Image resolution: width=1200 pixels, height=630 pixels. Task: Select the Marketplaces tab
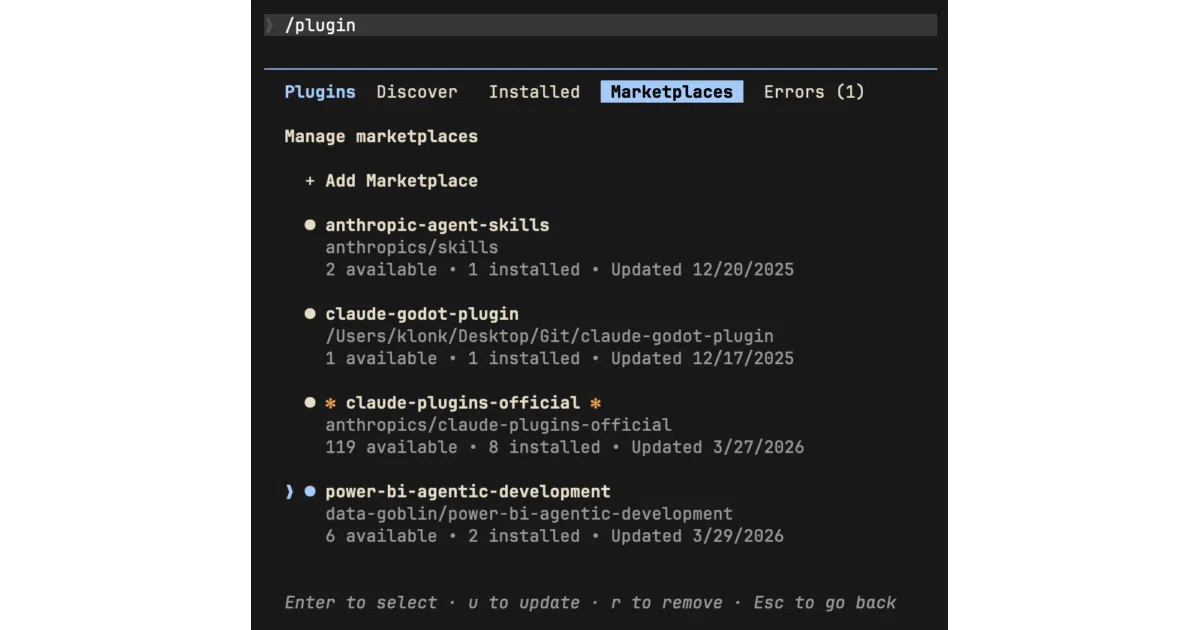[x=672, y=92]
